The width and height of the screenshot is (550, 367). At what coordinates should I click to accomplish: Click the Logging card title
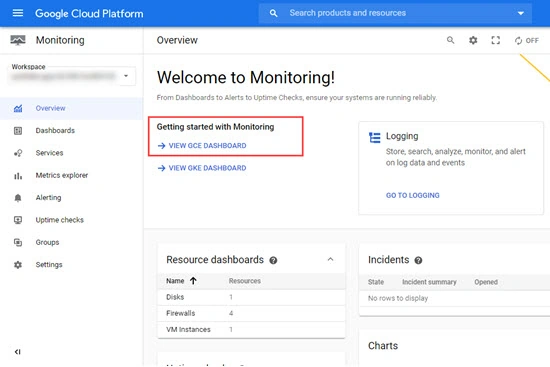(x=402, y=136)
